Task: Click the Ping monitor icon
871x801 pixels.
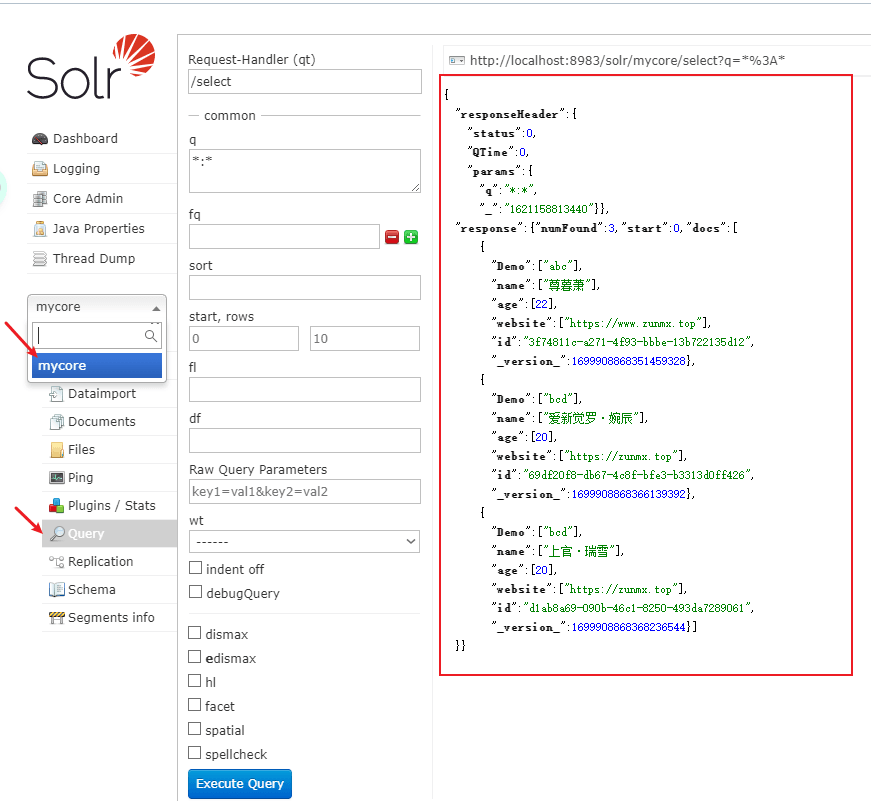Action: pos(57,478)
